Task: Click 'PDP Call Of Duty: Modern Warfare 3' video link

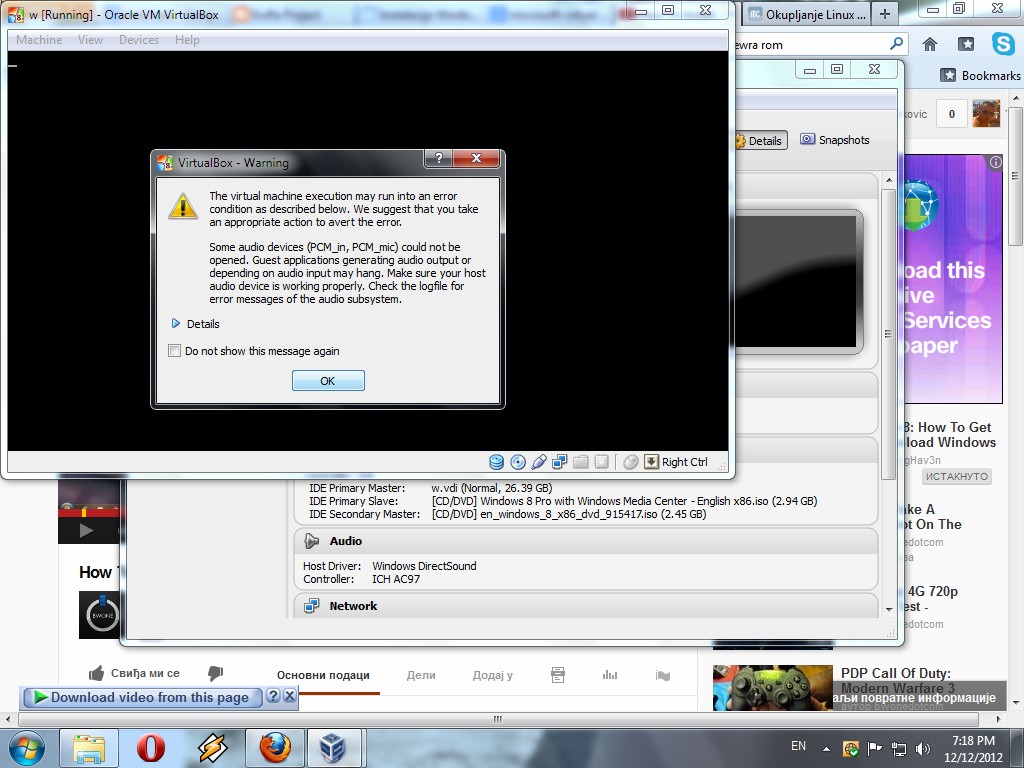Action: [x=895, y=680]
